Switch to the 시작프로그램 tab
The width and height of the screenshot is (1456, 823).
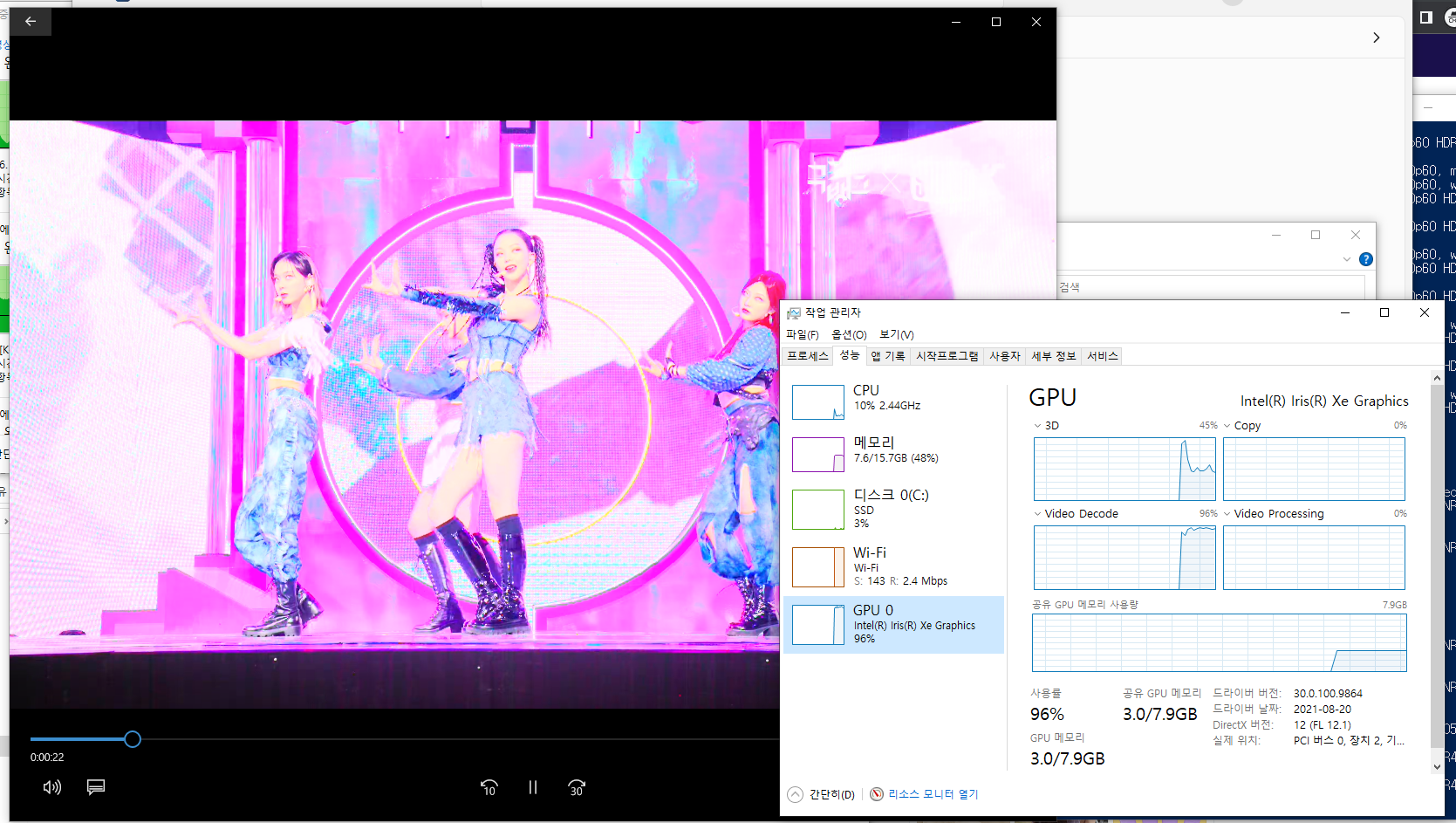947,356
